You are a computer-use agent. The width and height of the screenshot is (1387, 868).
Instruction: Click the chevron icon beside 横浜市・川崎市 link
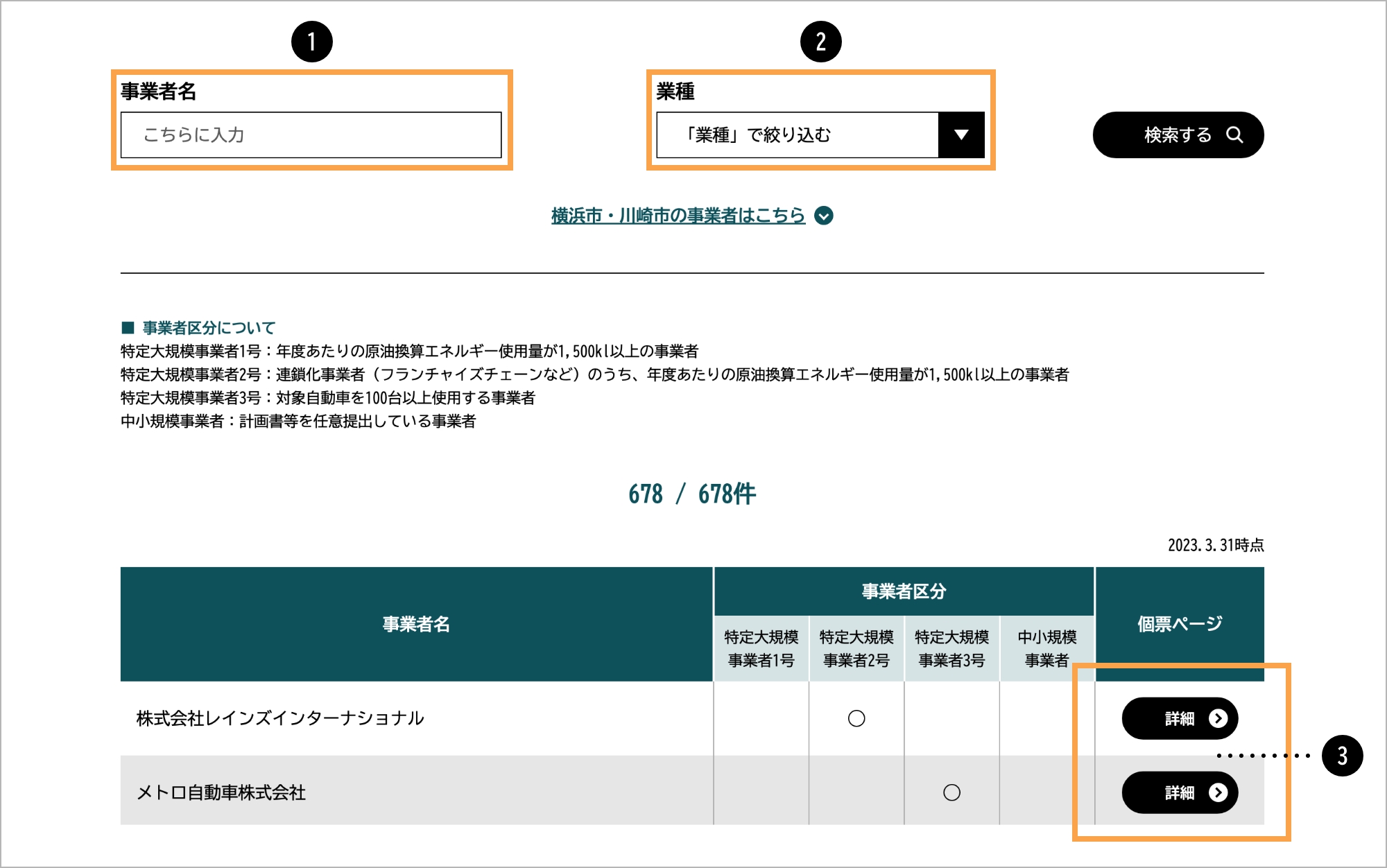pyautogui.click(x=824, y=216)
